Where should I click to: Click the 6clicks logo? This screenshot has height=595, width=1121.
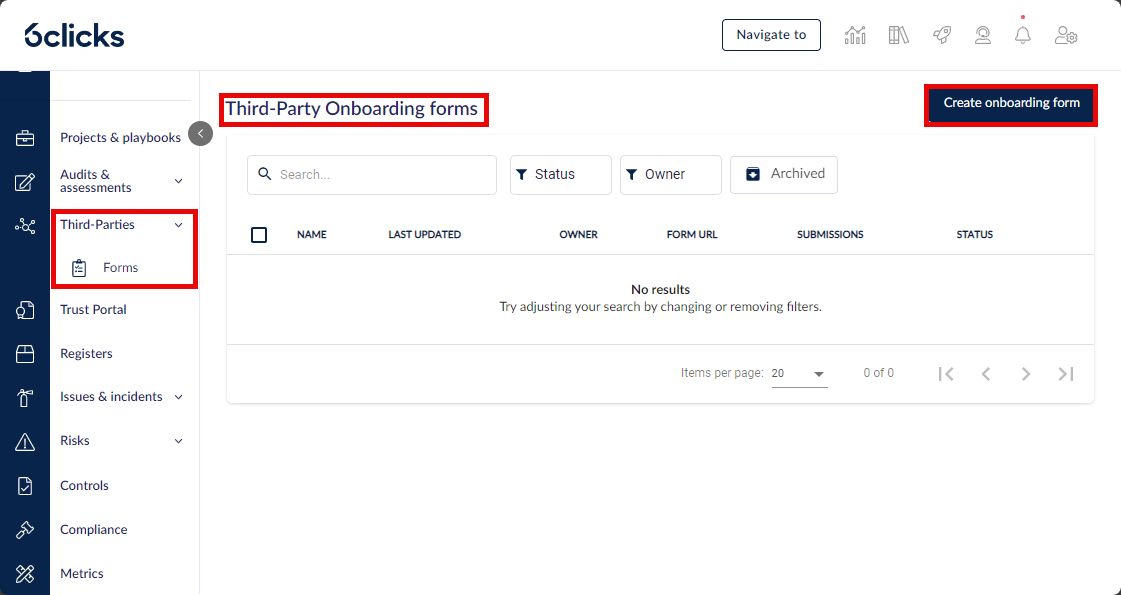74,35
